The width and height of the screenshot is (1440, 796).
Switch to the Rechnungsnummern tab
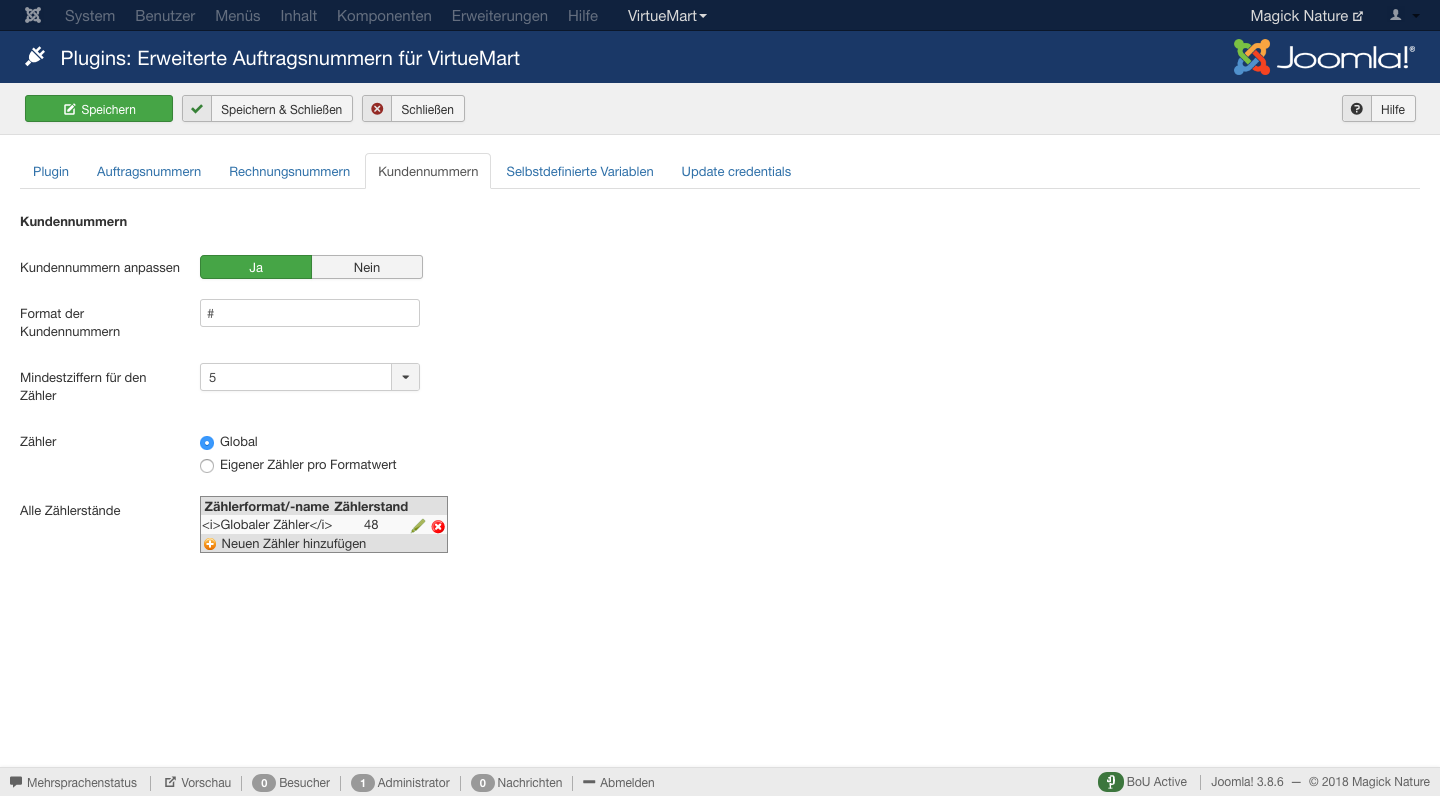point(289,172)
